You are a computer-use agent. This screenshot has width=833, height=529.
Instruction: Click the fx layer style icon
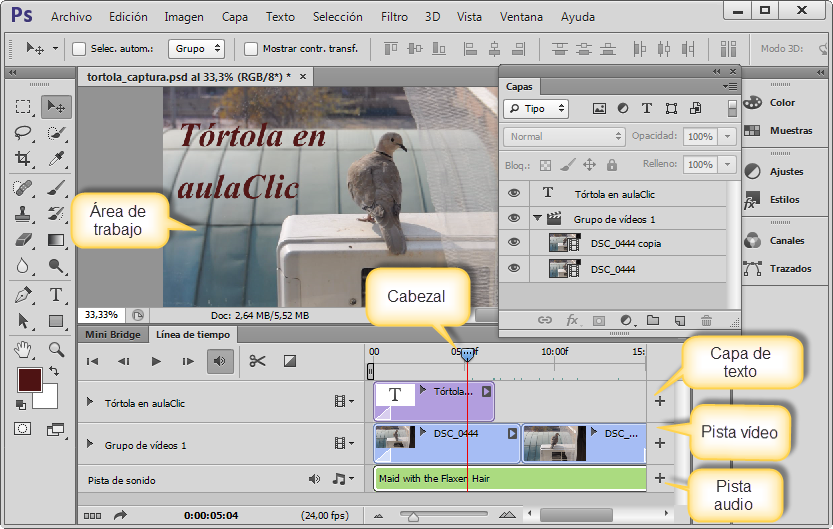pos(572,320)
